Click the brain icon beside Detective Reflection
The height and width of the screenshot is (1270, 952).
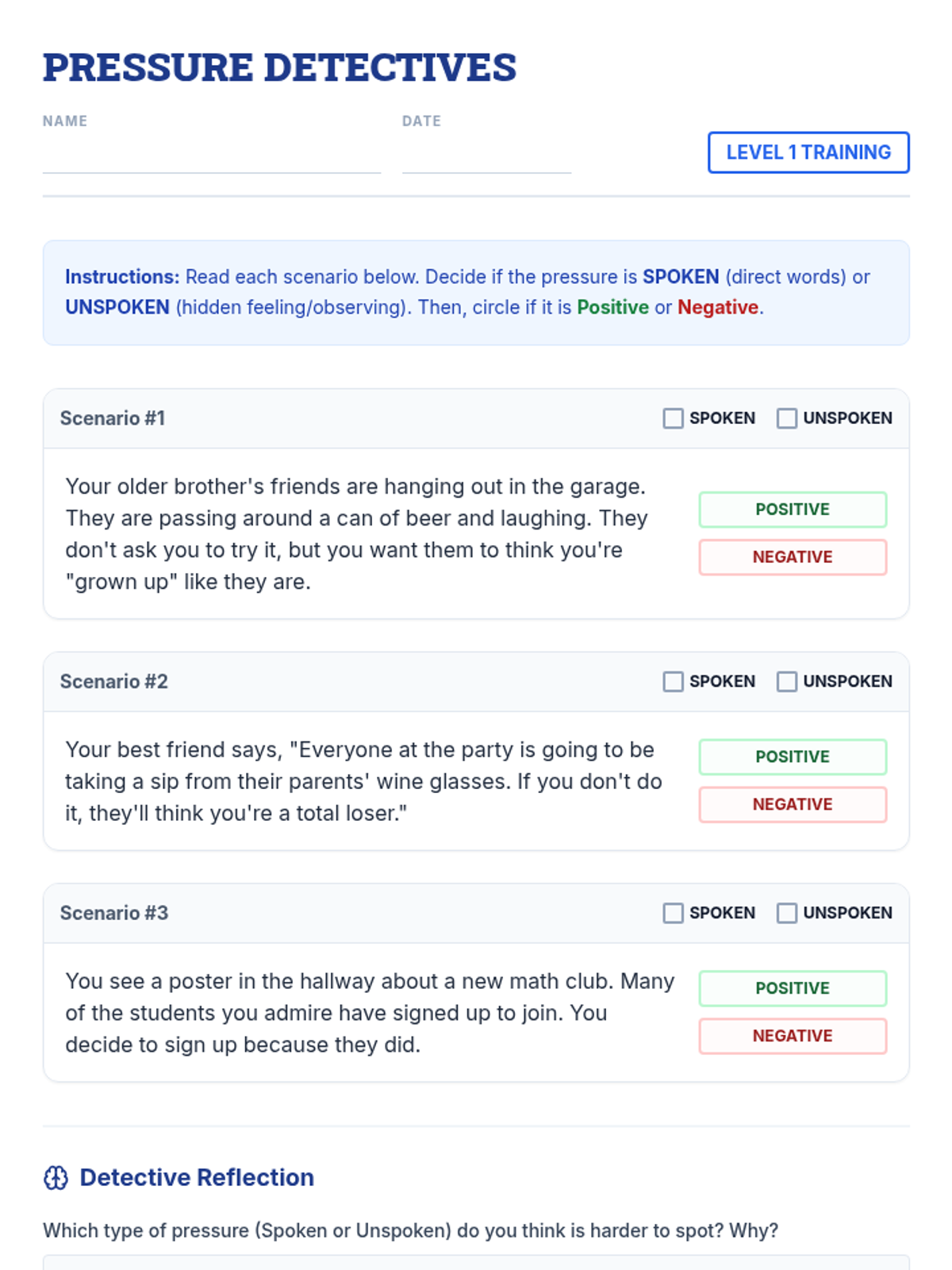coord(56,1178)
